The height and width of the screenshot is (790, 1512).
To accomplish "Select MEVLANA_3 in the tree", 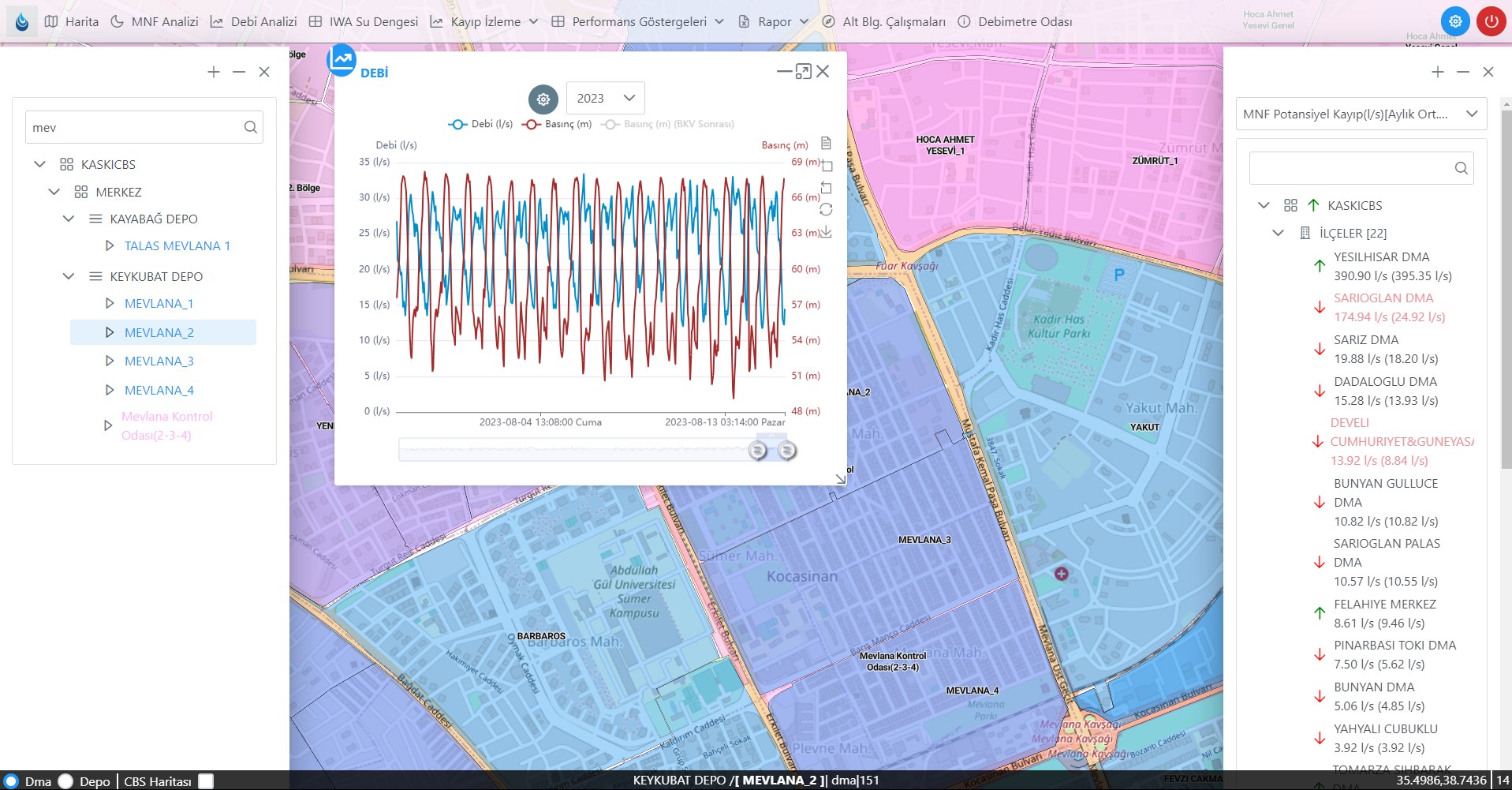I will click(x=159, y=361).
